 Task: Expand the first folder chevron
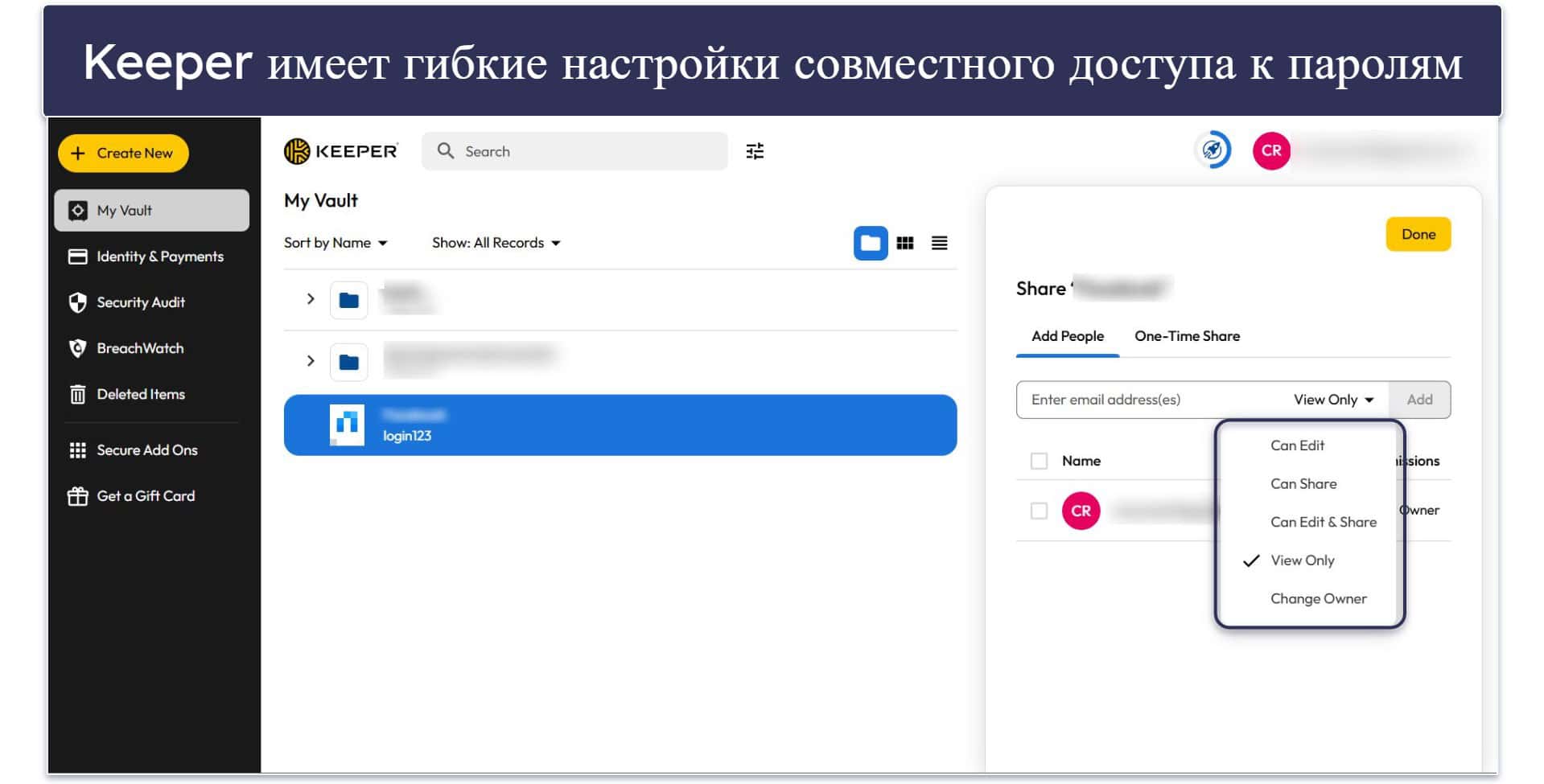tap(311, 299)
